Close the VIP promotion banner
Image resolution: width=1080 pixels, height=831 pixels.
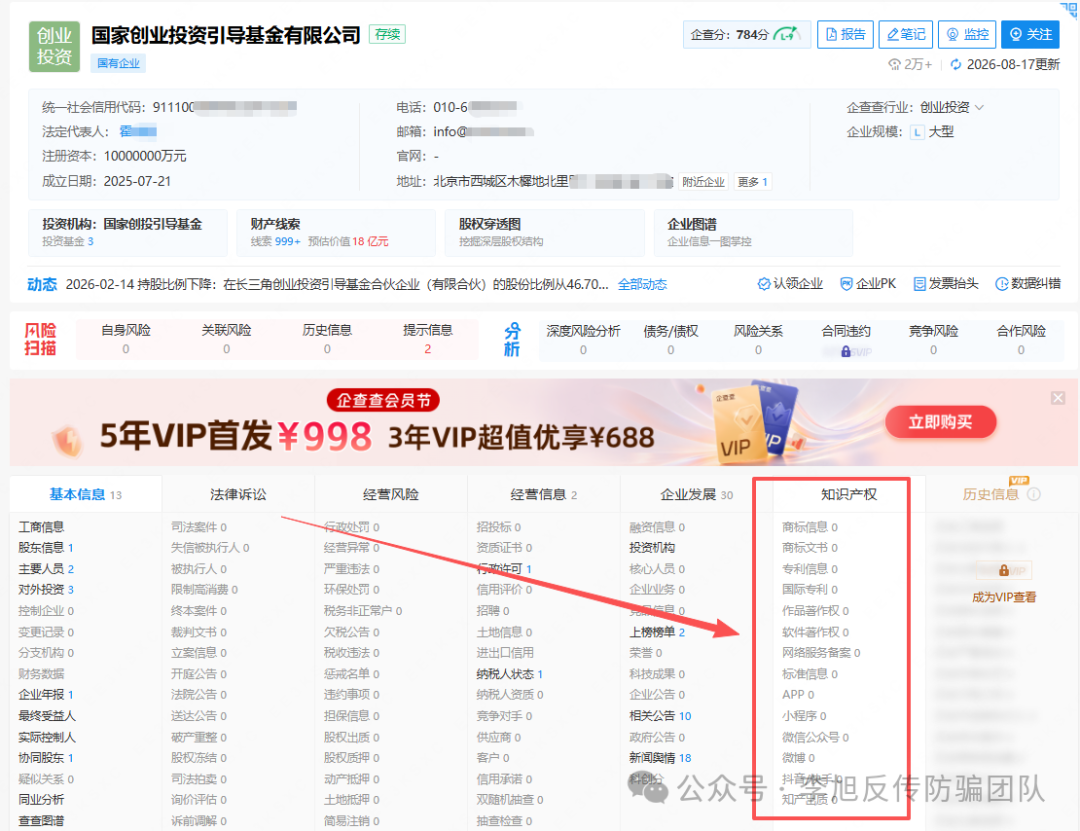1058,398
